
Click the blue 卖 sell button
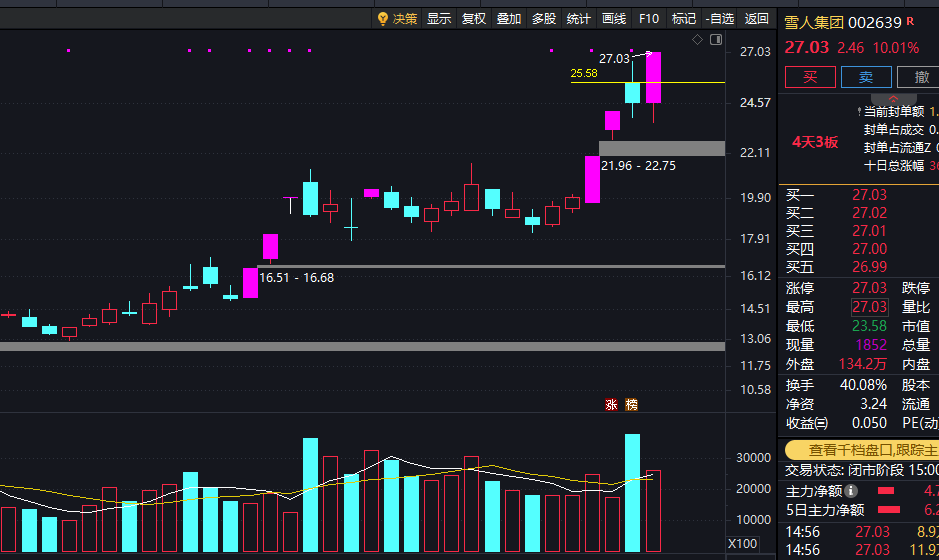(x=866, y=77)
